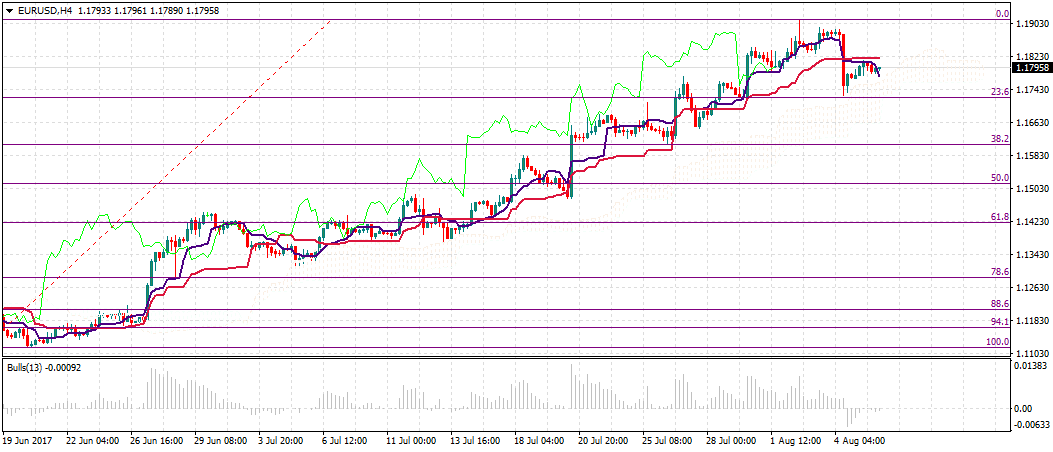Click the Bulls(13) indicator label
The image size is (1053, 452).
point(36,368)
